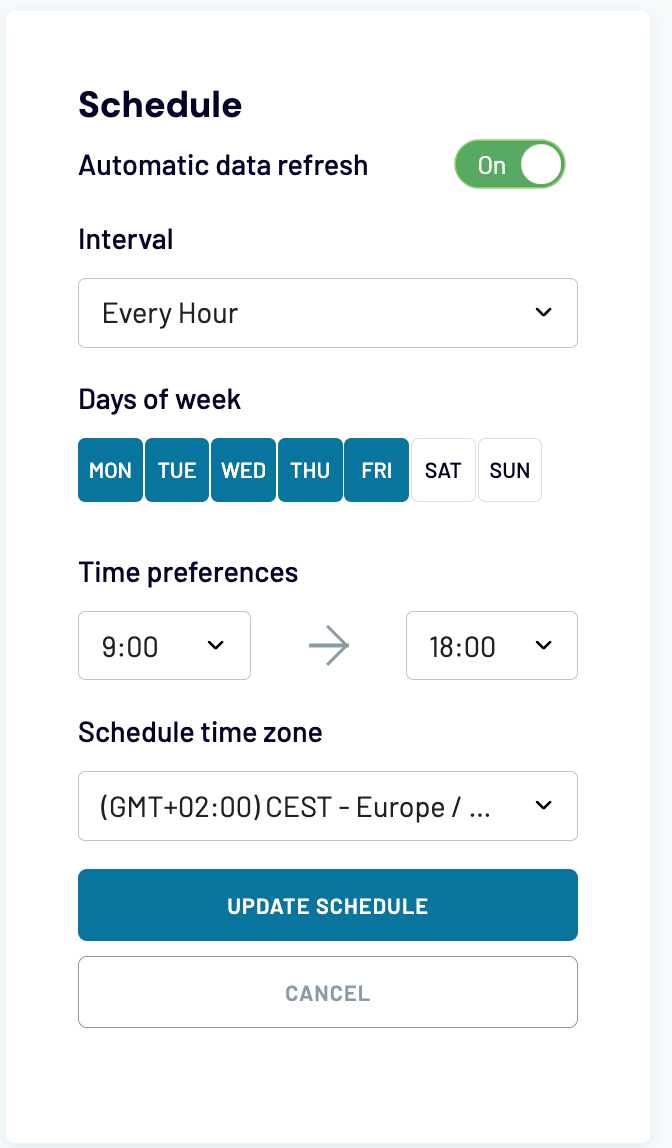Deselect the MON day button
Screen dimensions: 672x1148
tap(110, 470)
